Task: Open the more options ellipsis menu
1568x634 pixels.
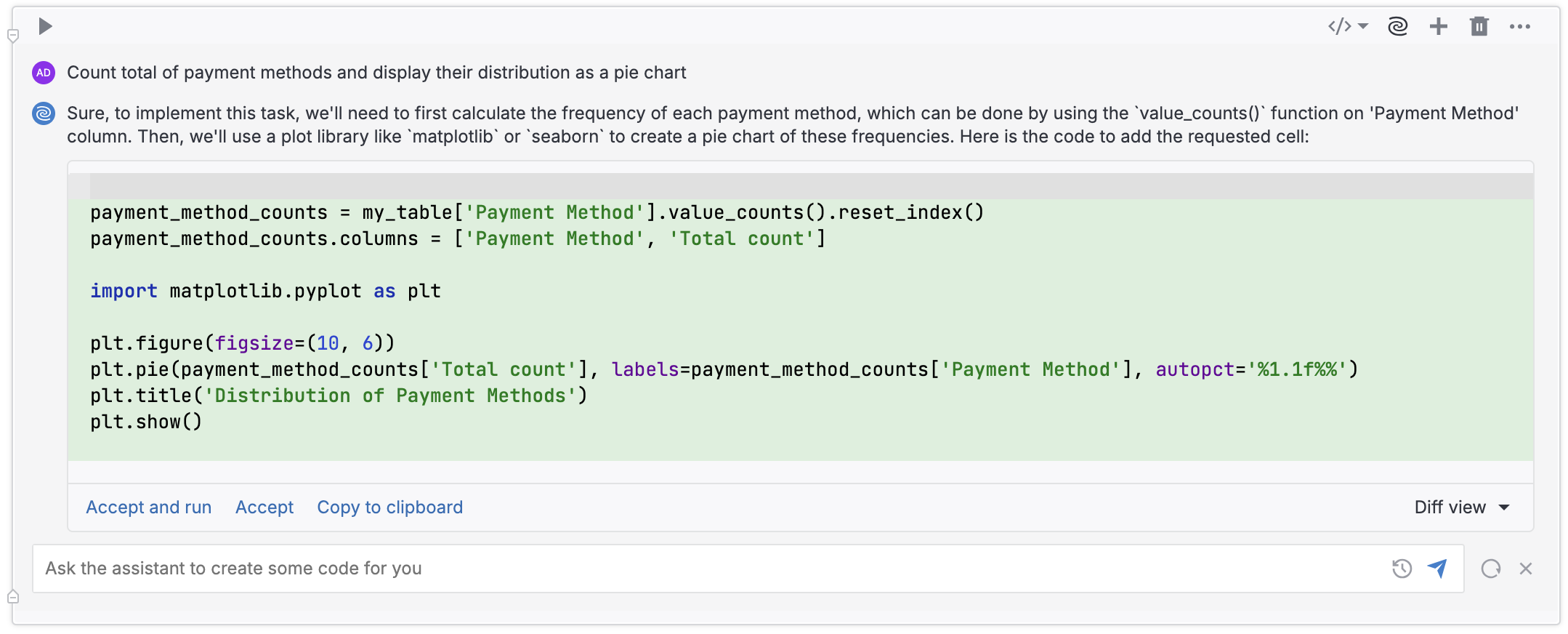Action: point(1519,27)
